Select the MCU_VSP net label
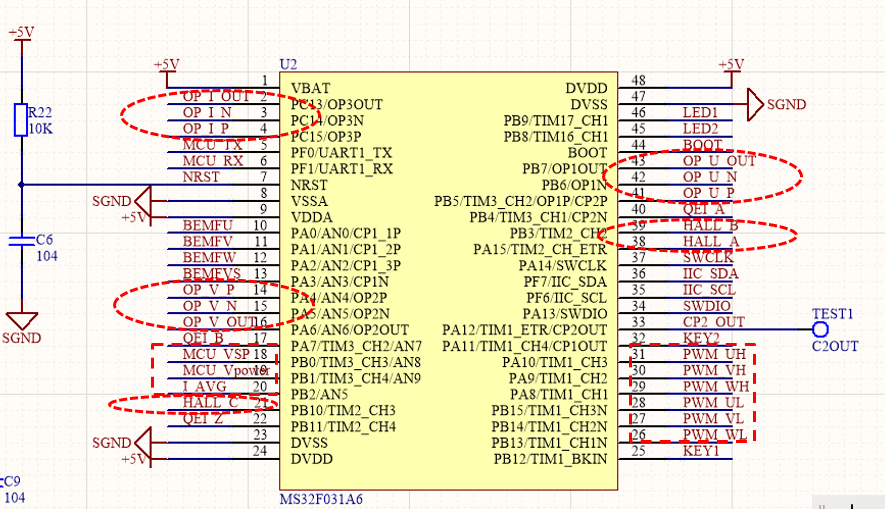 pyautogui.click(x=216, y=354)
